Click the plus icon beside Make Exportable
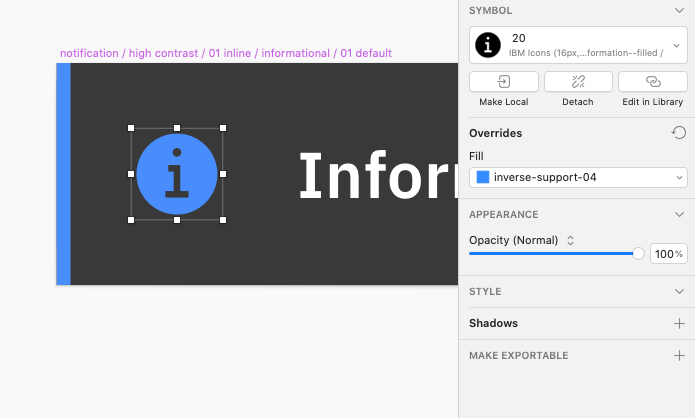 (x=679, y=355)
